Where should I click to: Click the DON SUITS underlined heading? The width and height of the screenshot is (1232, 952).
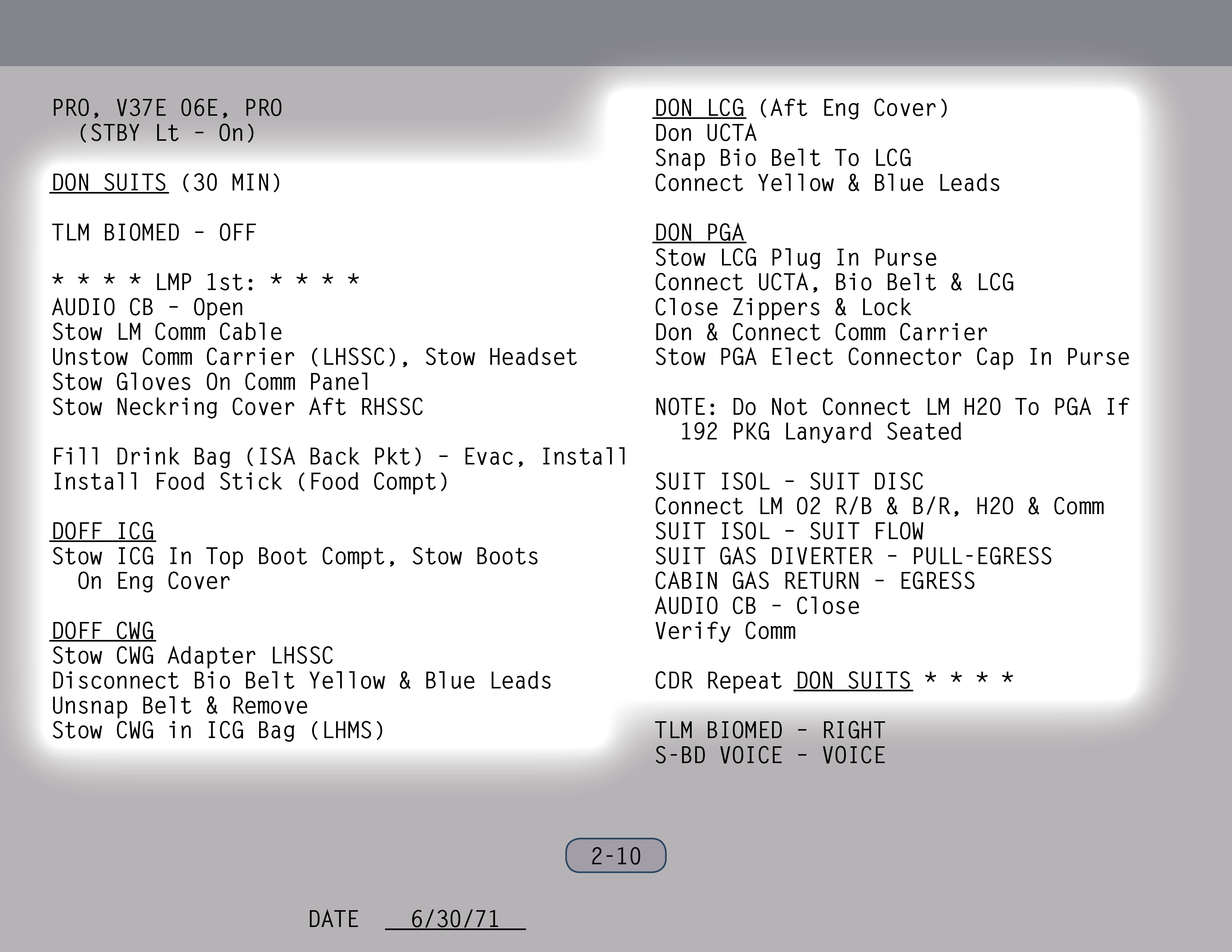pos(109,183)
